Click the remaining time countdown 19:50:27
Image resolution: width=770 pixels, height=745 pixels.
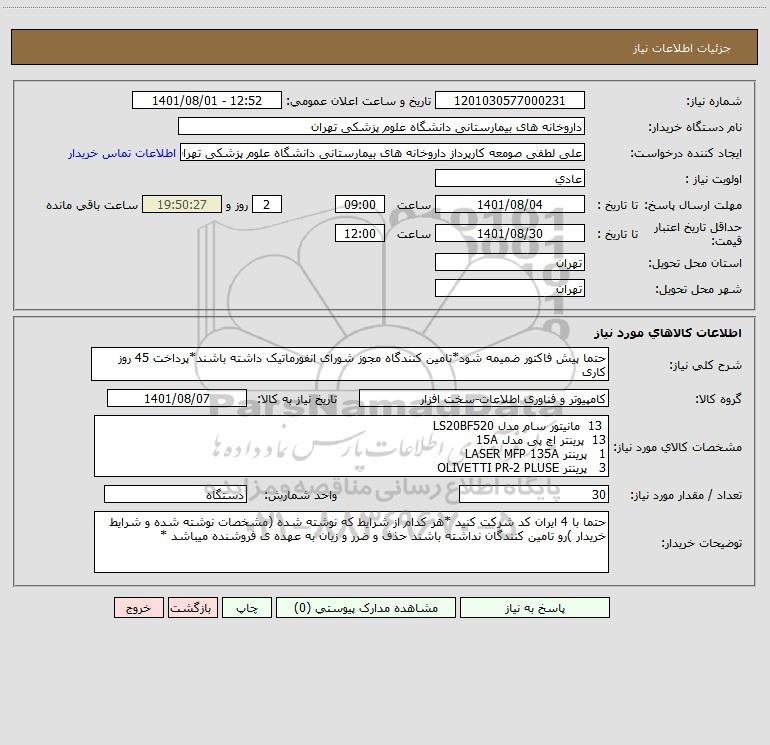[x=182, y=204]
